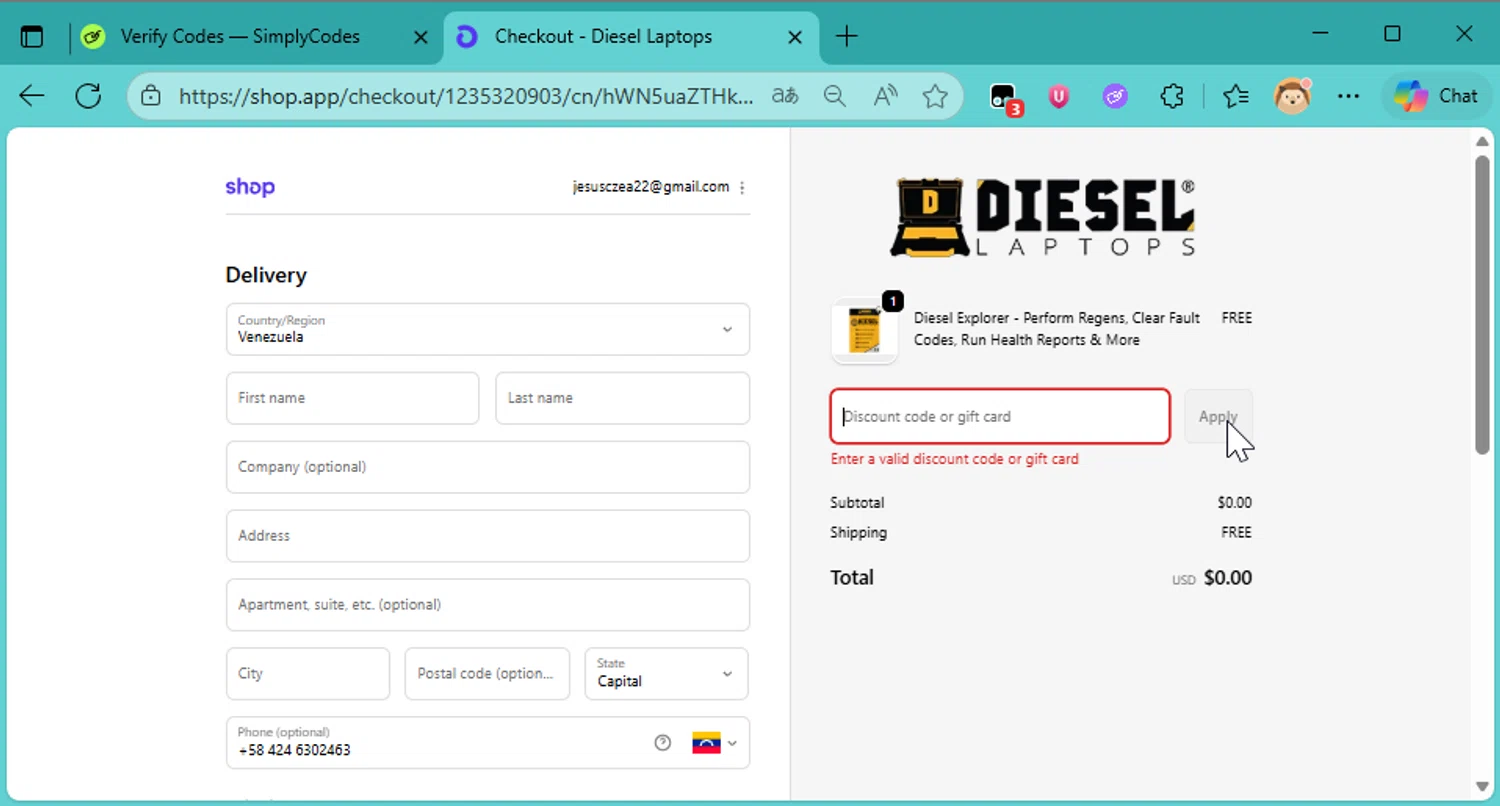This screenshot has height=806, width=1500.
Task: Click the vertical scrollbar thumb
Action: [1482, 305]
